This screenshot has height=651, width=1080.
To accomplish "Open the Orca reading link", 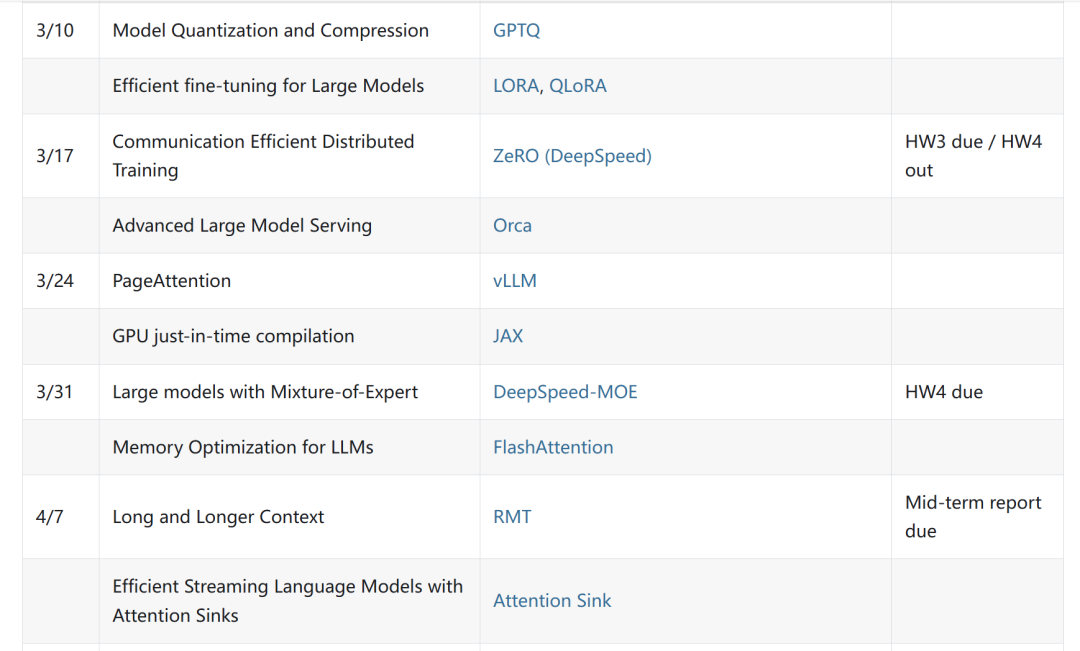I will pos(512,226).
